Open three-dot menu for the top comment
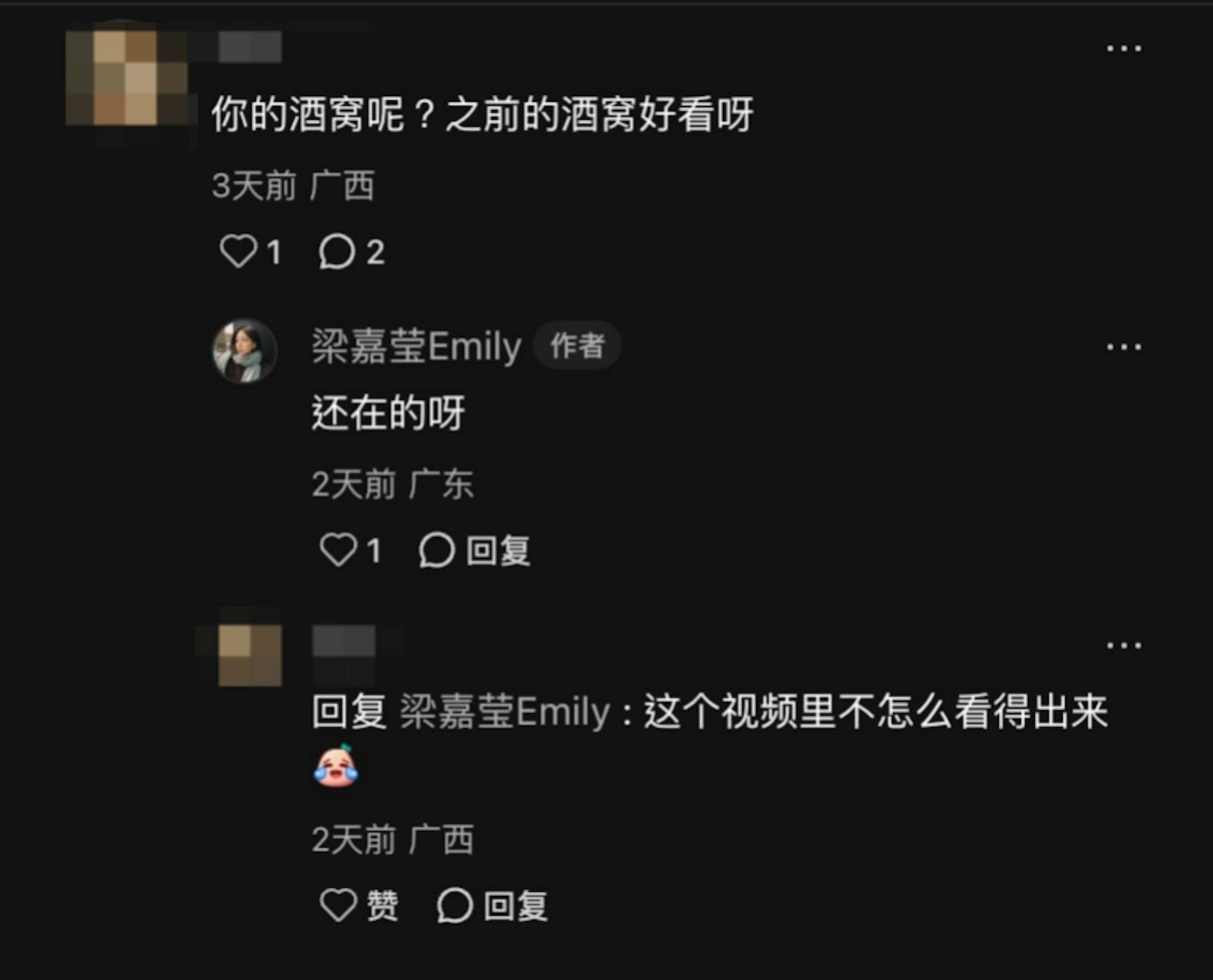 pyautogui.click(x=1124, y=48)
